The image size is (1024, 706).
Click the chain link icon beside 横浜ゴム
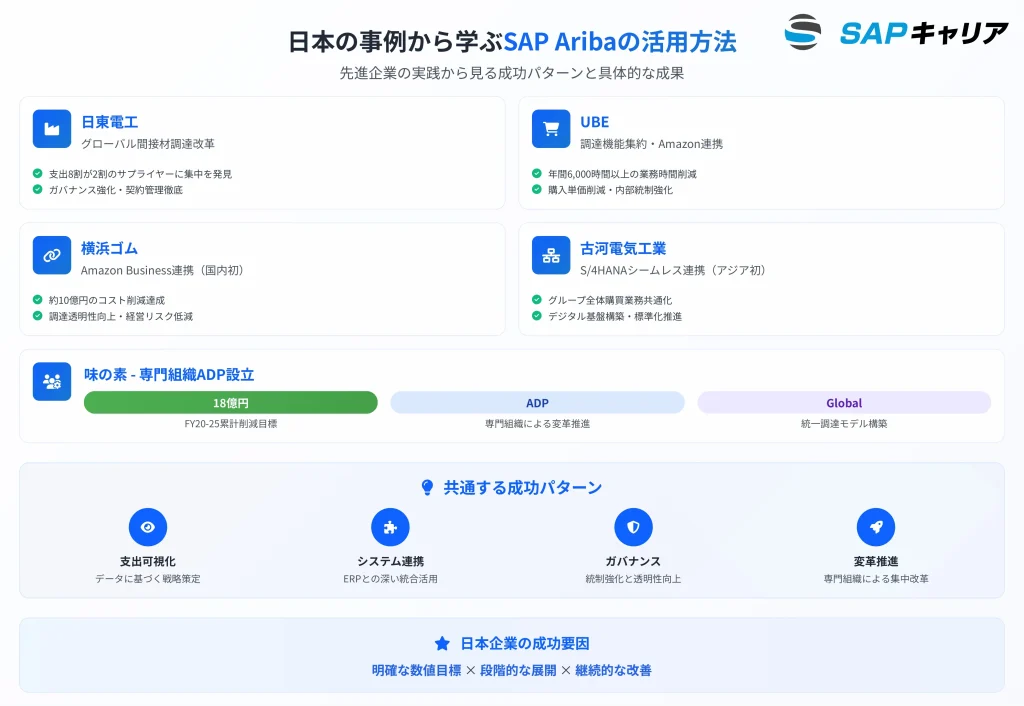coord(52,255)
